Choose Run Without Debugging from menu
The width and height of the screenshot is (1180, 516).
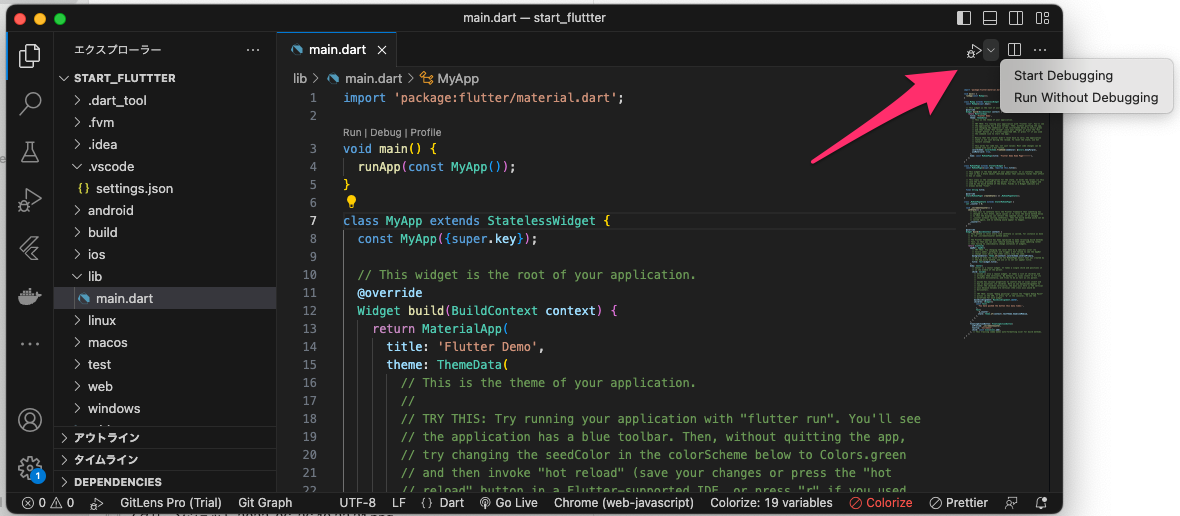[x=1086, y=98]
